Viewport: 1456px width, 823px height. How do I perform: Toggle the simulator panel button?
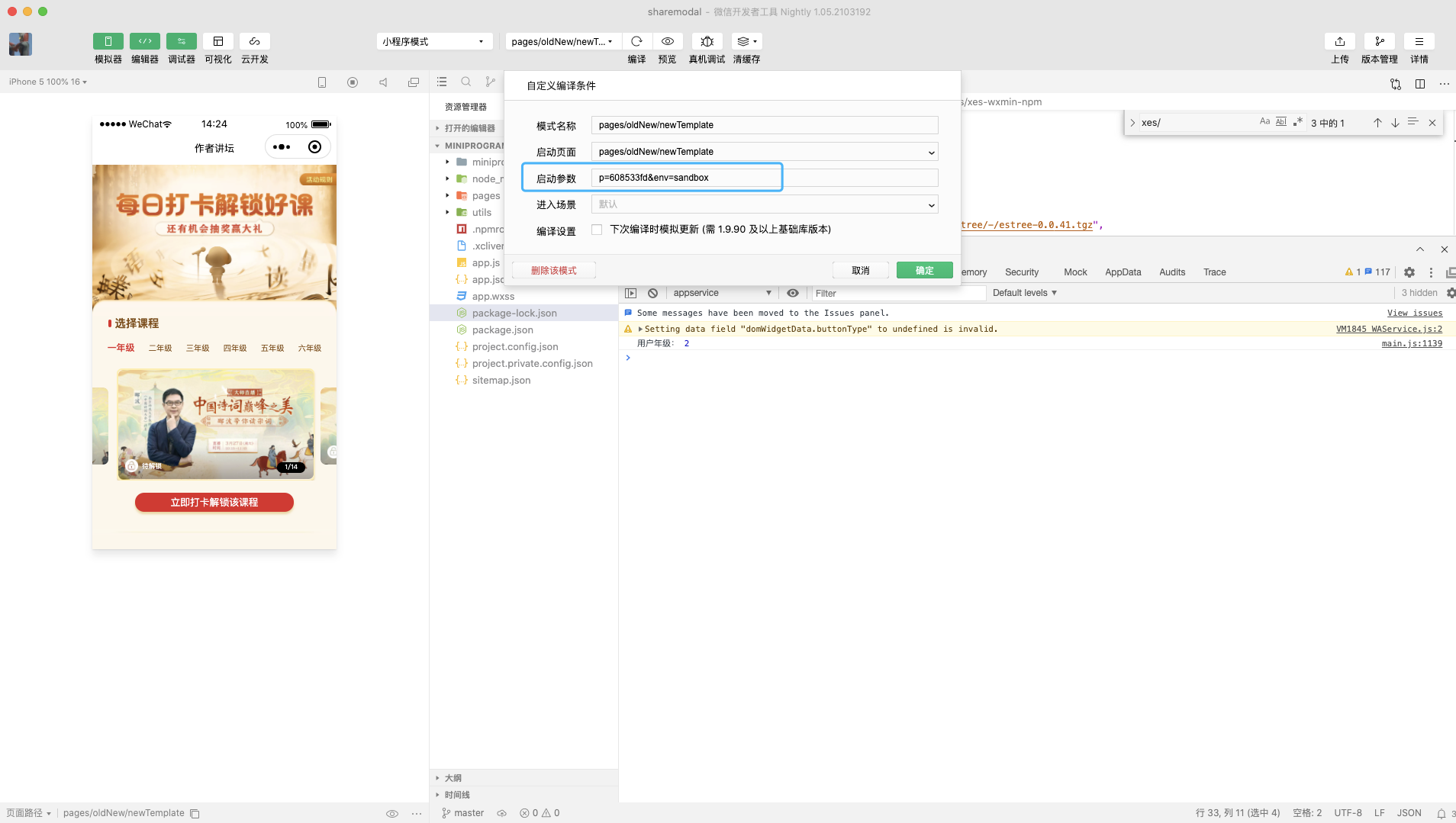point(108,41)
